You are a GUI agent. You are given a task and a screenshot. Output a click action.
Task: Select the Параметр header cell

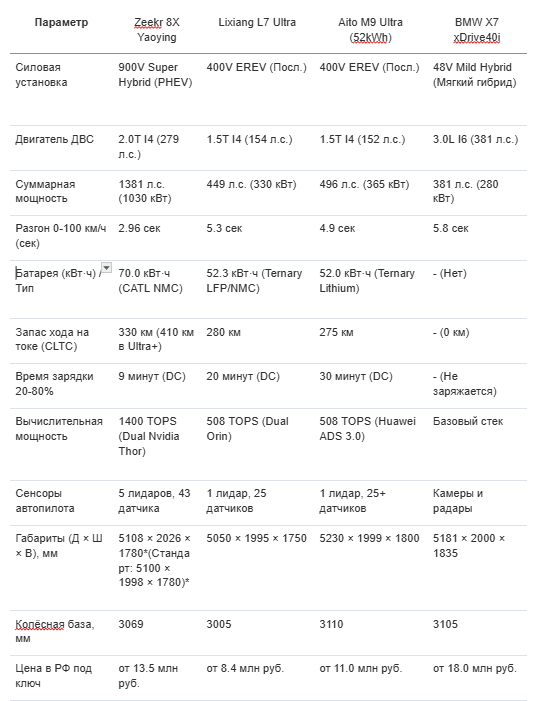pyautogui.click(x=62, y=22)
